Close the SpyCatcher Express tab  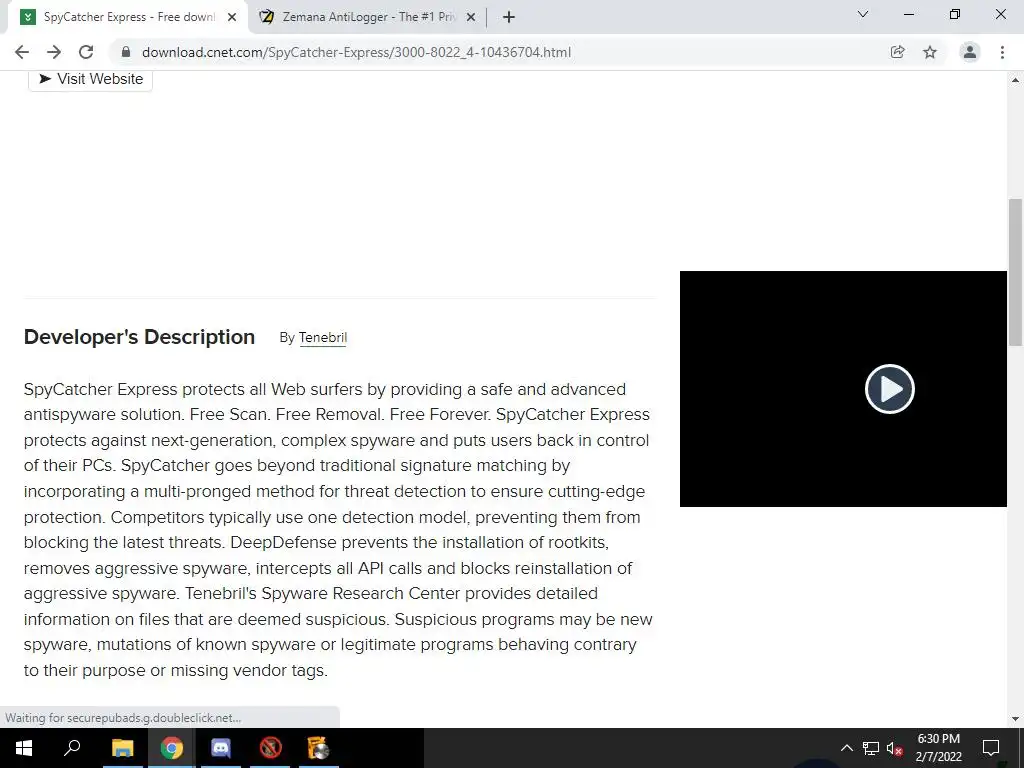(x=232, y=17)
